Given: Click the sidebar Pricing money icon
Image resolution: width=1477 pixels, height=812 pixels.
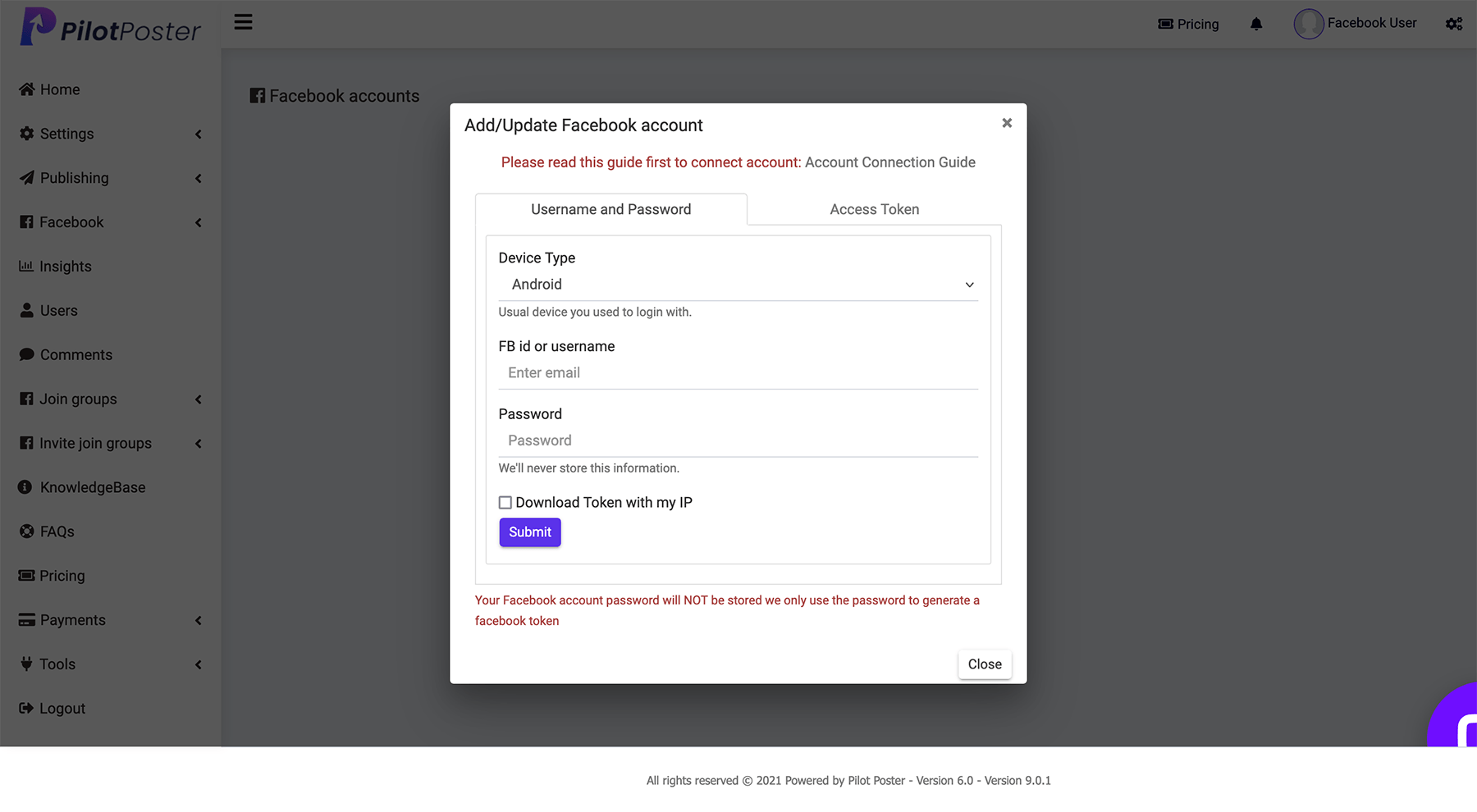Looking at the screenshot, I should (x=26, y=576).
